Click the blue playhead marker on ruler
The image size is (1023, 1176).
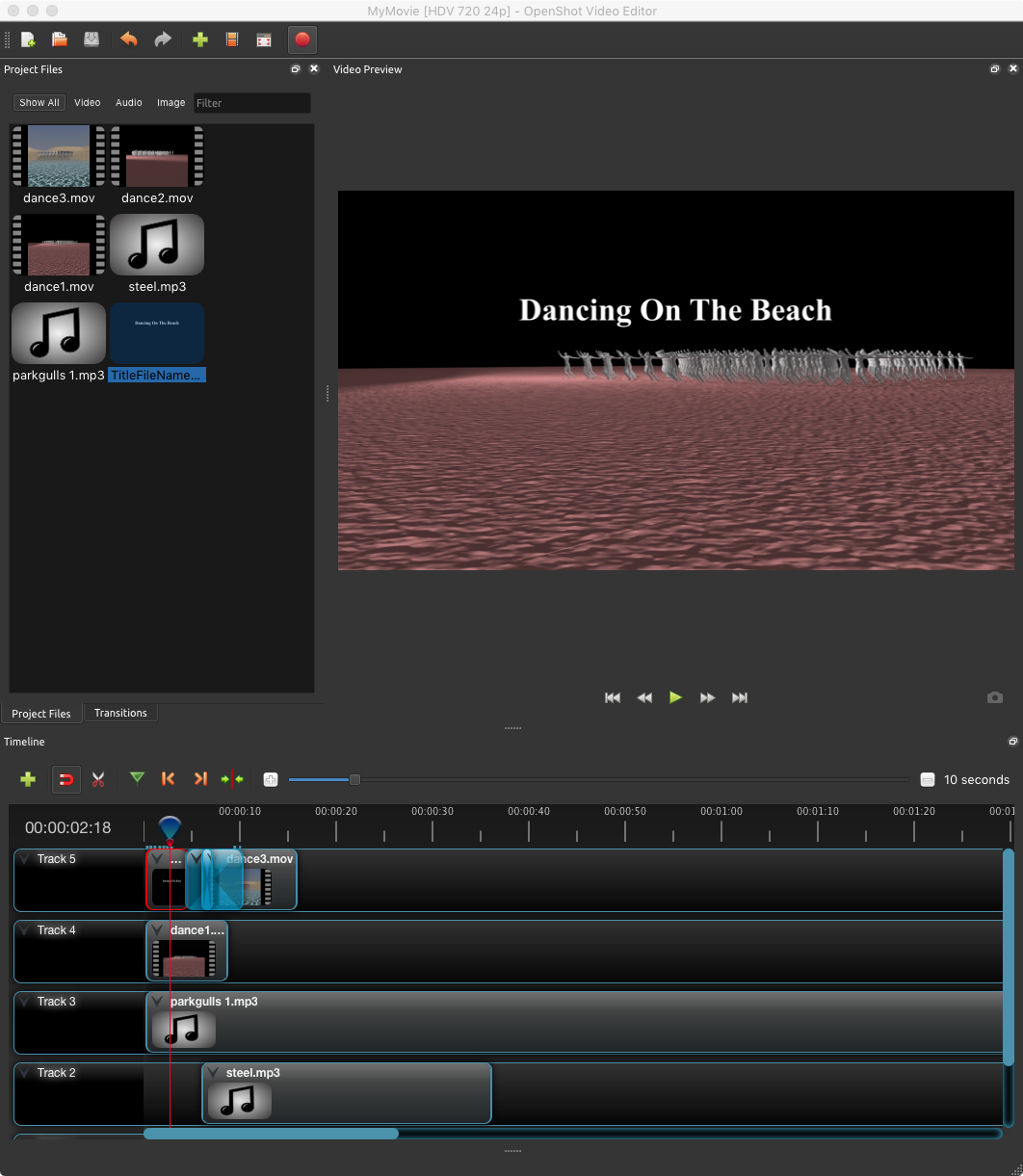[x=170, y=827]
